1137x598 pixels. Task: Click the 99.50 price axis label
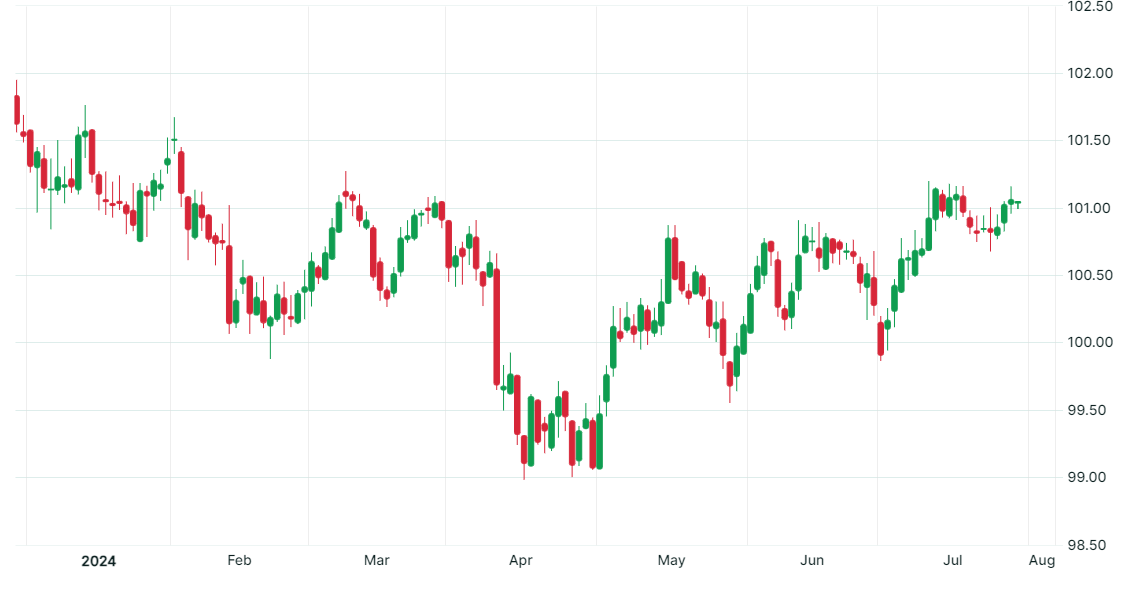[1090, 410]
